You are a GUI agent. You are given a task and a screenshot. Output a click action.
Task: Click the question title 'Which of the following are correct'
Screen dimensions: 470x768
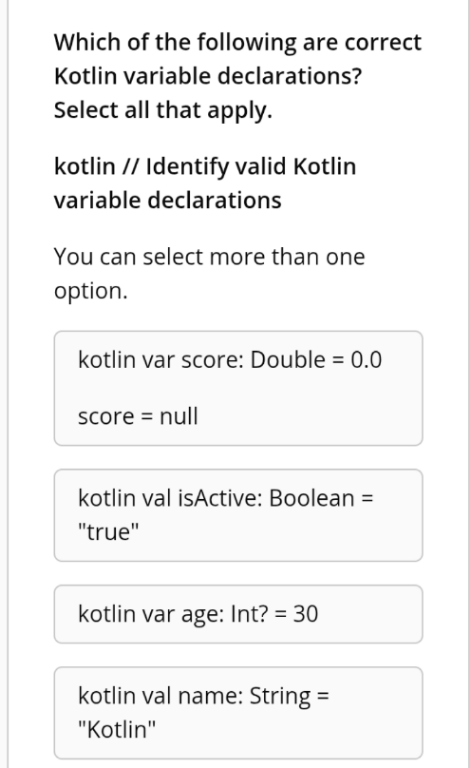point(237,42)
